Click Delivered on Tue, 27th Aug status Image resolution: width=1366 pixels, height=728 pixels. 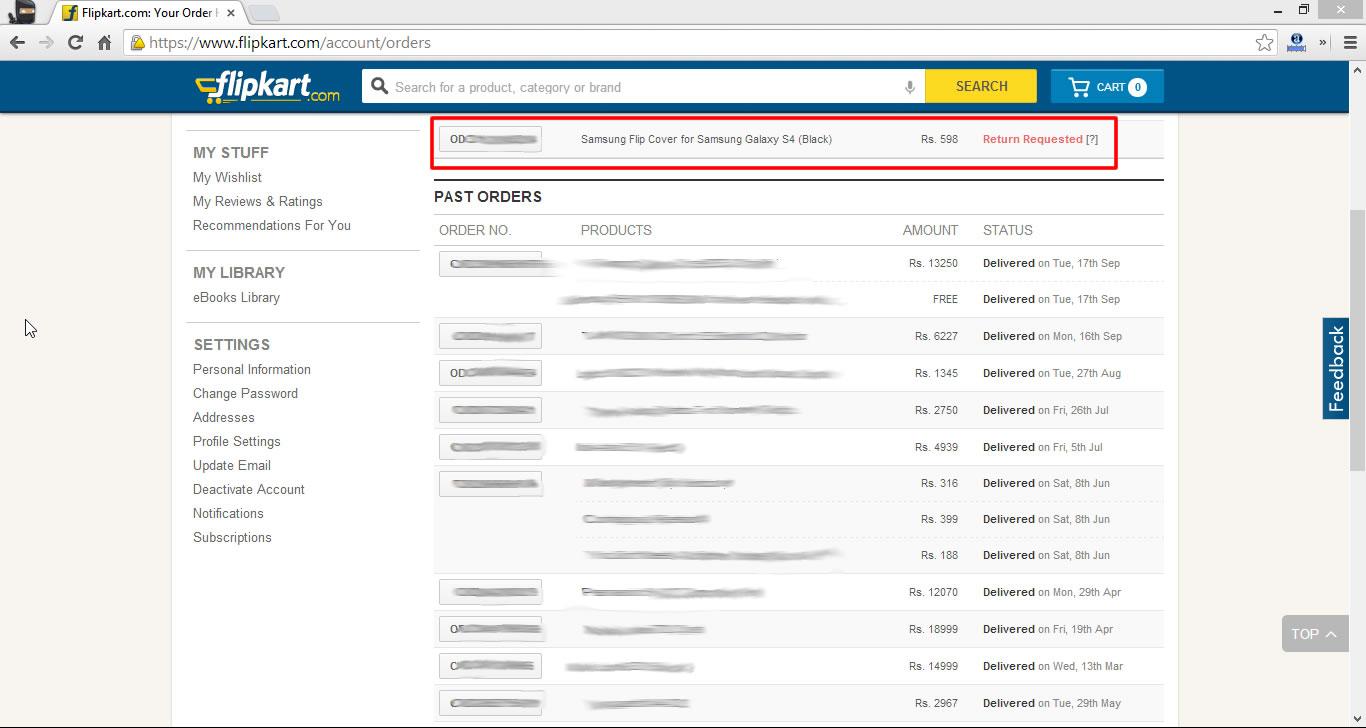coord(1052,373)
